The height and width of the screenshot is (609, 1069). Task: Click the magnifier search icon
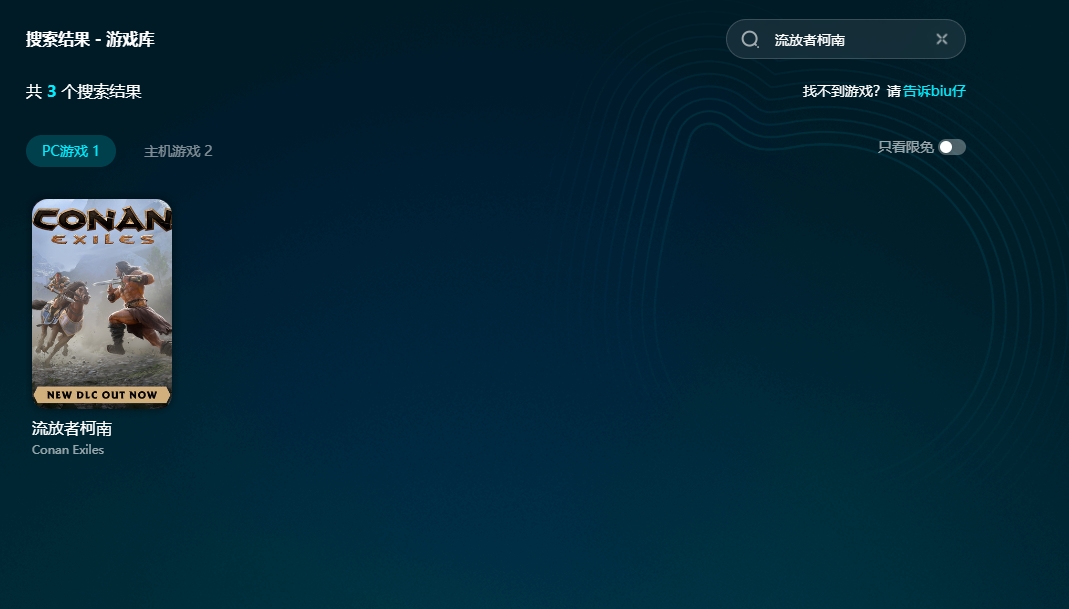click(750, 40)
